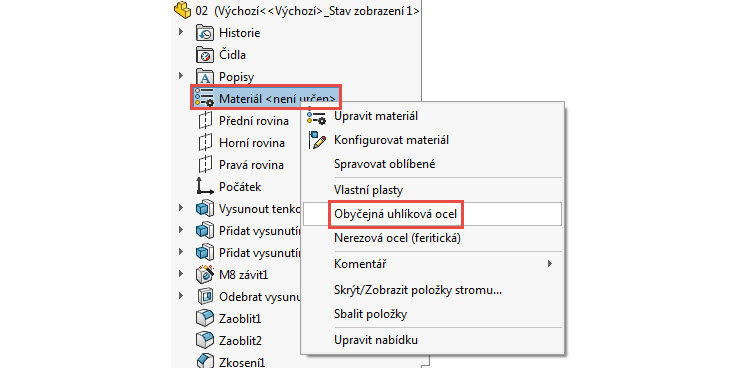Image resolution: width=750 pixels, height=368 pixels.
Task: Select the Zaoblit2 label
Action: pos(240,340)
